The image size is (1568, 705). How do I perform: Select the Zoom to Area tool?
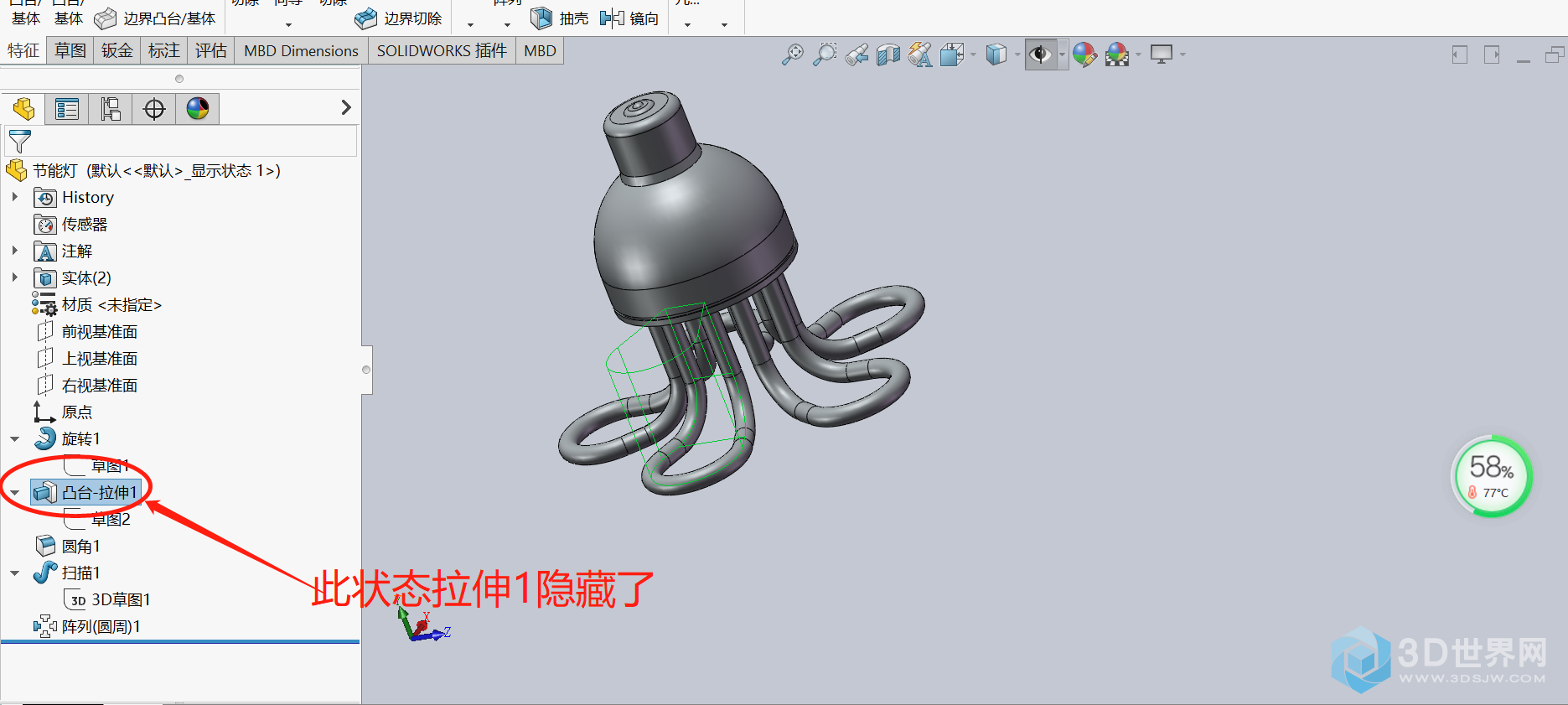click(825, 55)
